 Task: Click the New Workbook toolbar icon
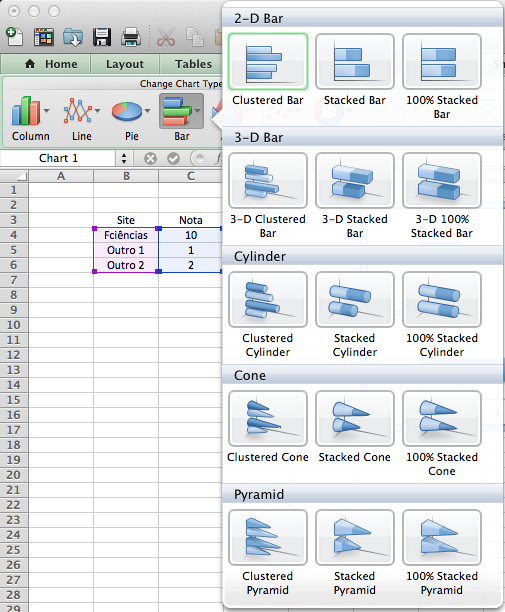pyautogui.click(x=15, y=37)
